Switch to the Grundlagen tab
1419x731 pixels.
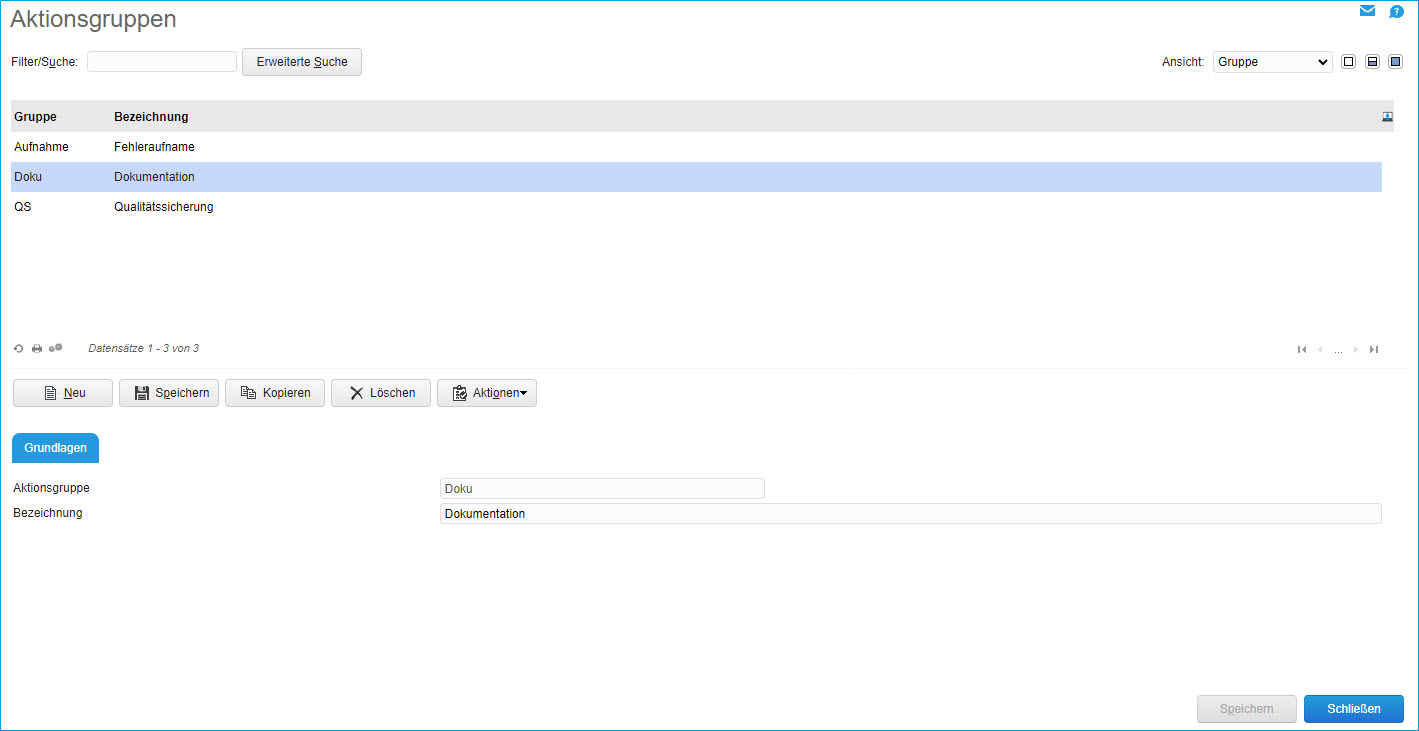pos(55,448)
